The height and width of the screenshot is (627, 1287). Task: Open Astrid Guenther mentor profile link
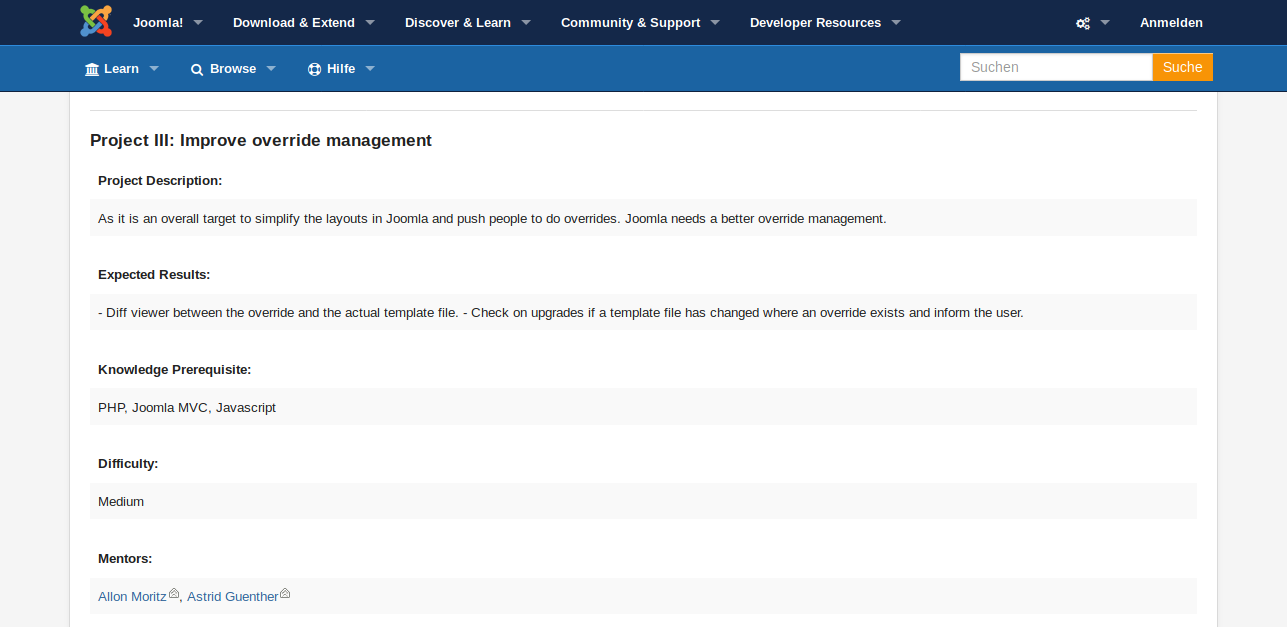point(232,597)
